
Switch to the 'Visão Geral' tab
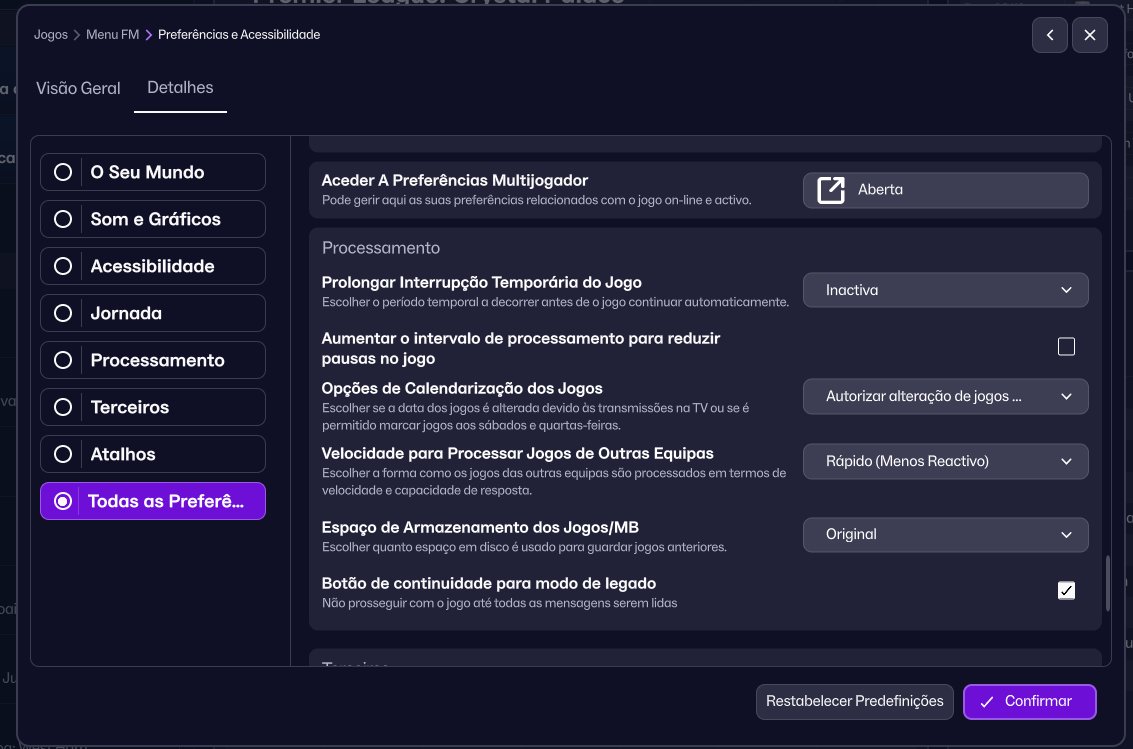point(78,88)
